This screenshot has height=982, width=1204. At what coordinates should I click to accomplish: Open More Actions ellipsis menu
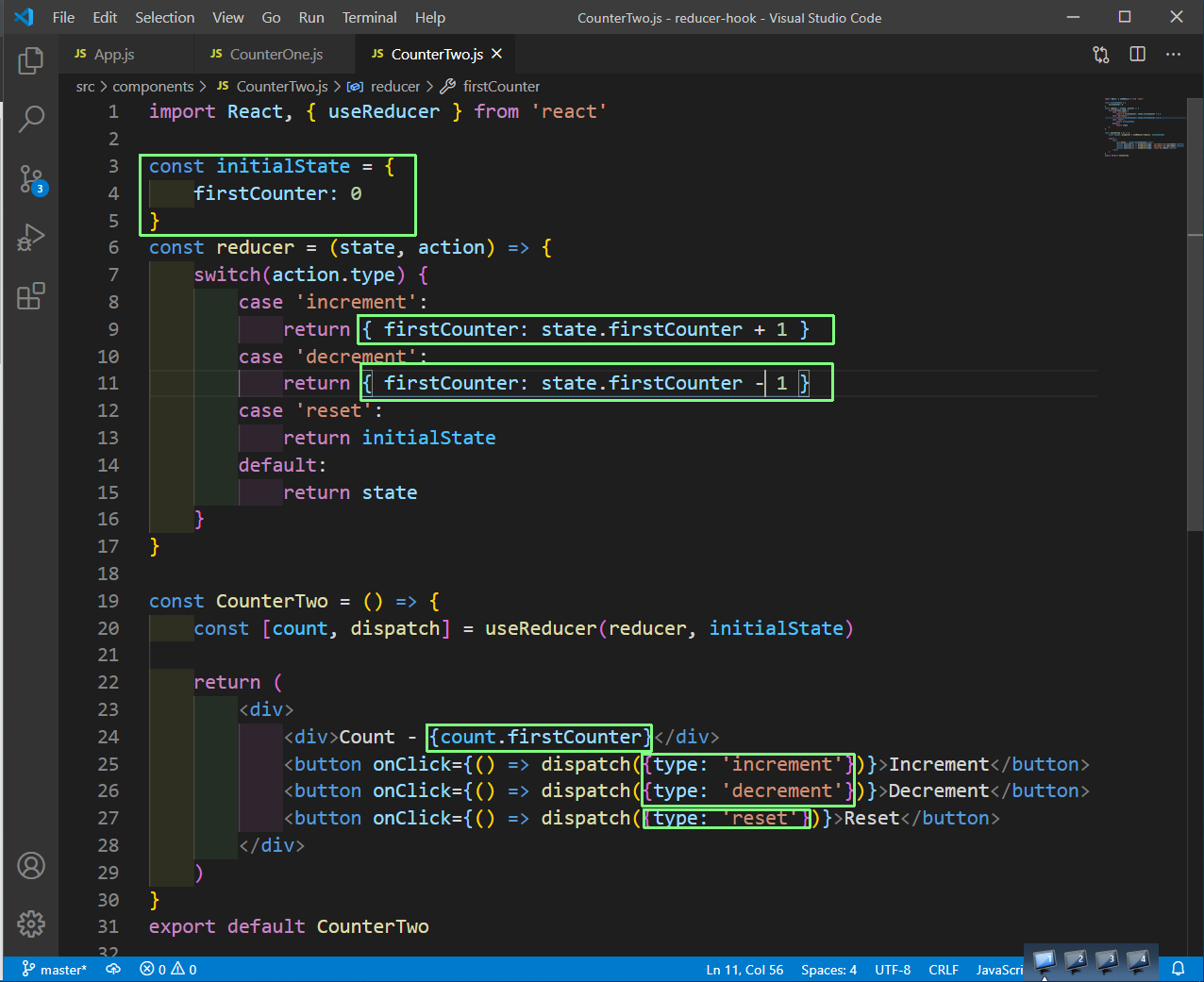click(1173, 54)
